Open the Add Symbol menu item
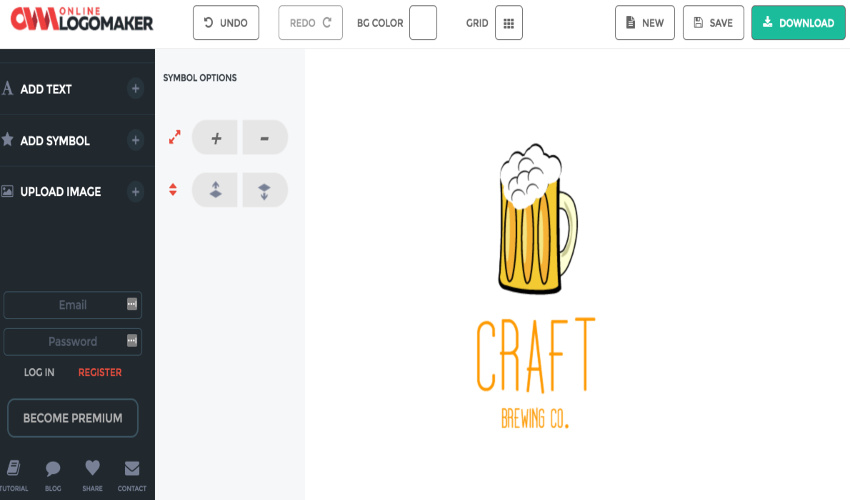 click(x=55, y=141)
